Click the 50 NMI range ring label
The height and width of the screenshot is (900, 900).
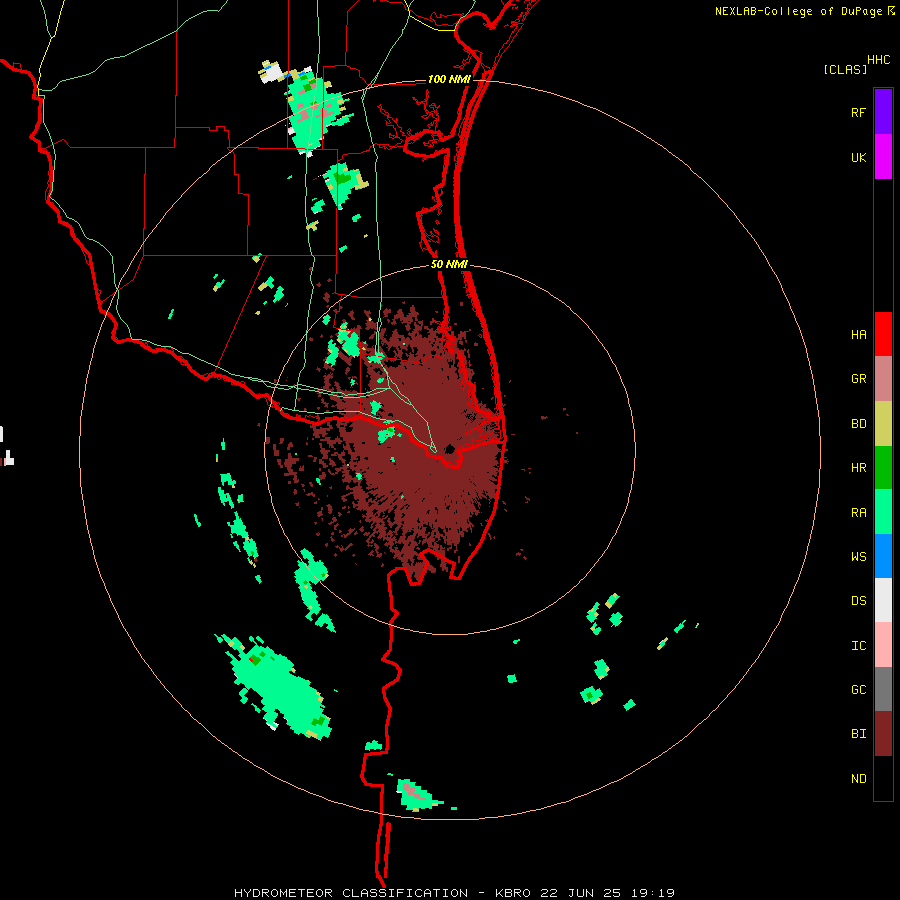pyautogui.click(x=449, y=265)
